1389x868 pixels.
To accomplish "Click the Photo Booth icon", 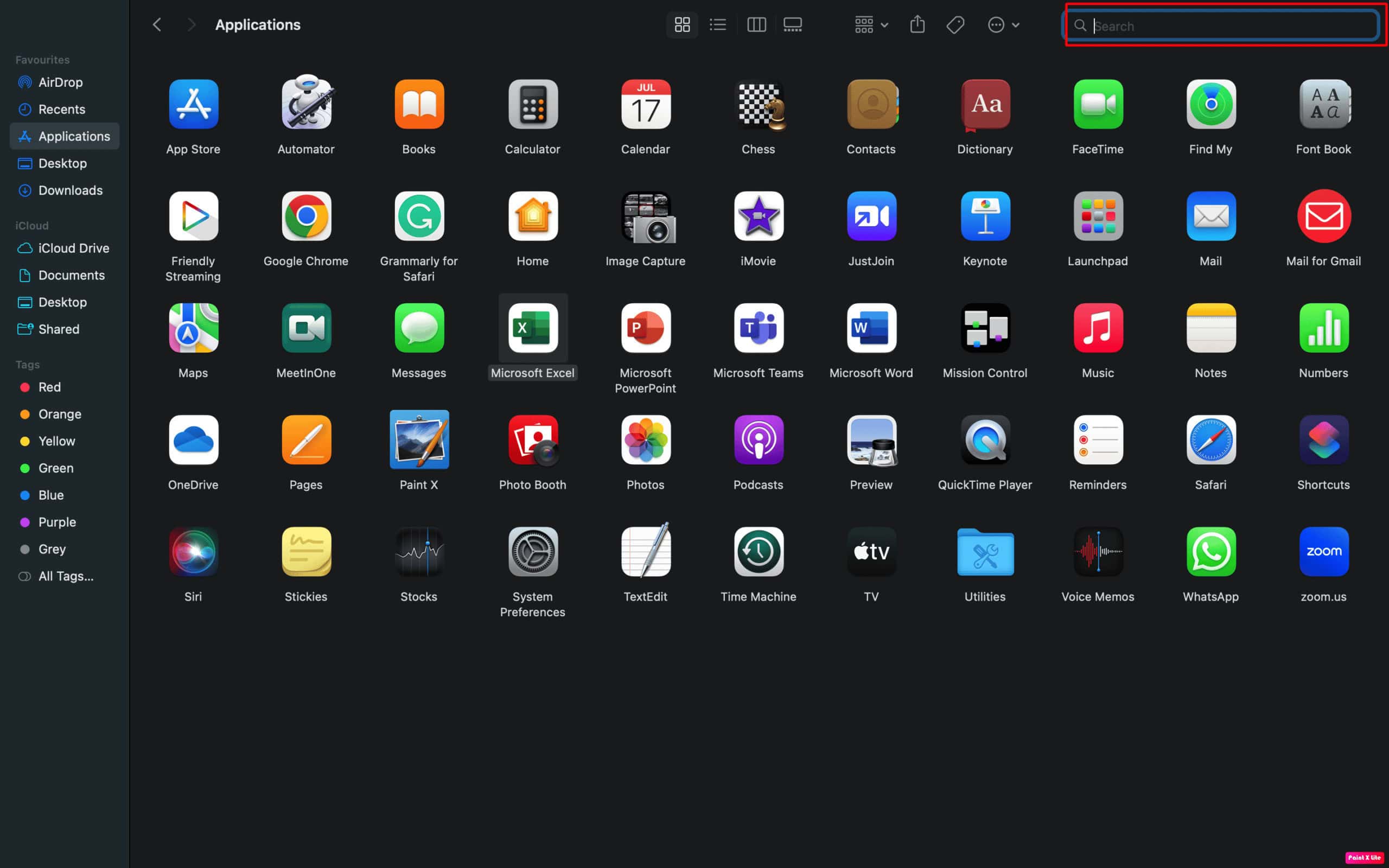I will (x=533, y=440).
